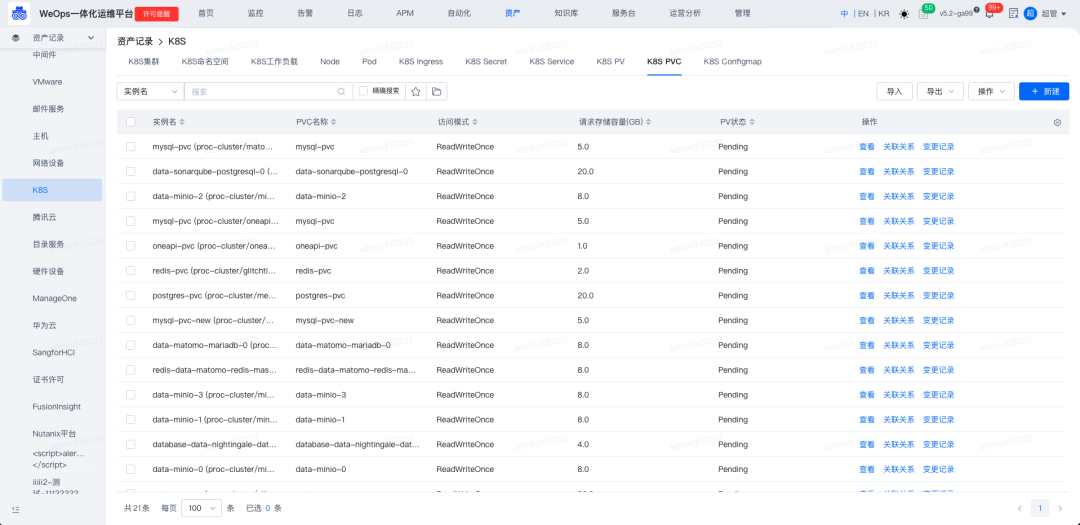Tick the select-all checkbox in table header

[131, 122]
